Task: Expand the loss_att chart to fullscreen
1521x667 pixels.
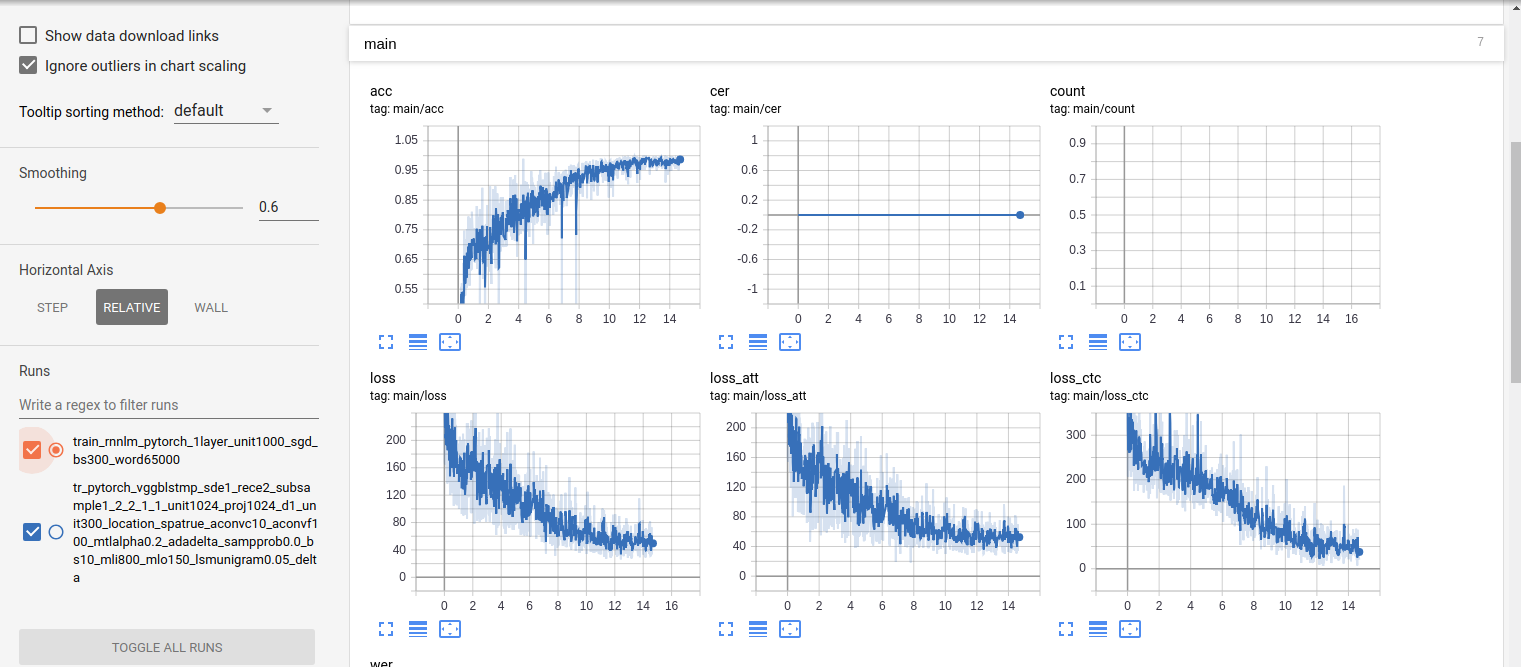Action: pos(726,629)
